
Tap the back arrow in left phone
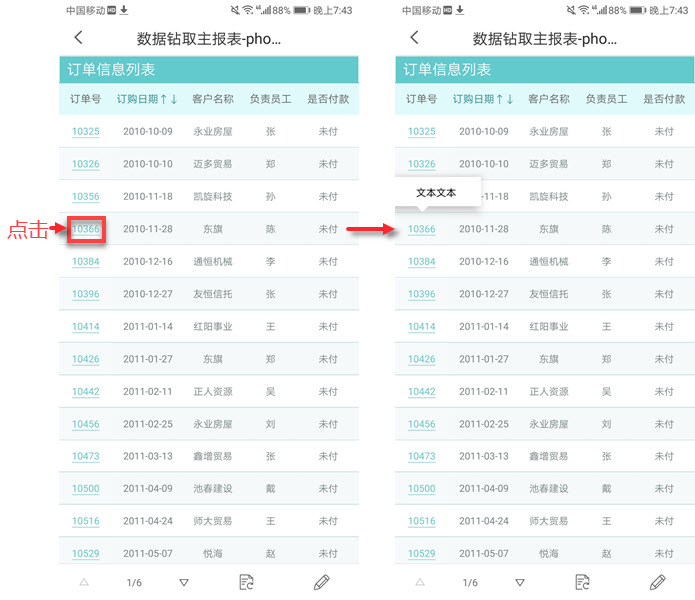[78, 38]
